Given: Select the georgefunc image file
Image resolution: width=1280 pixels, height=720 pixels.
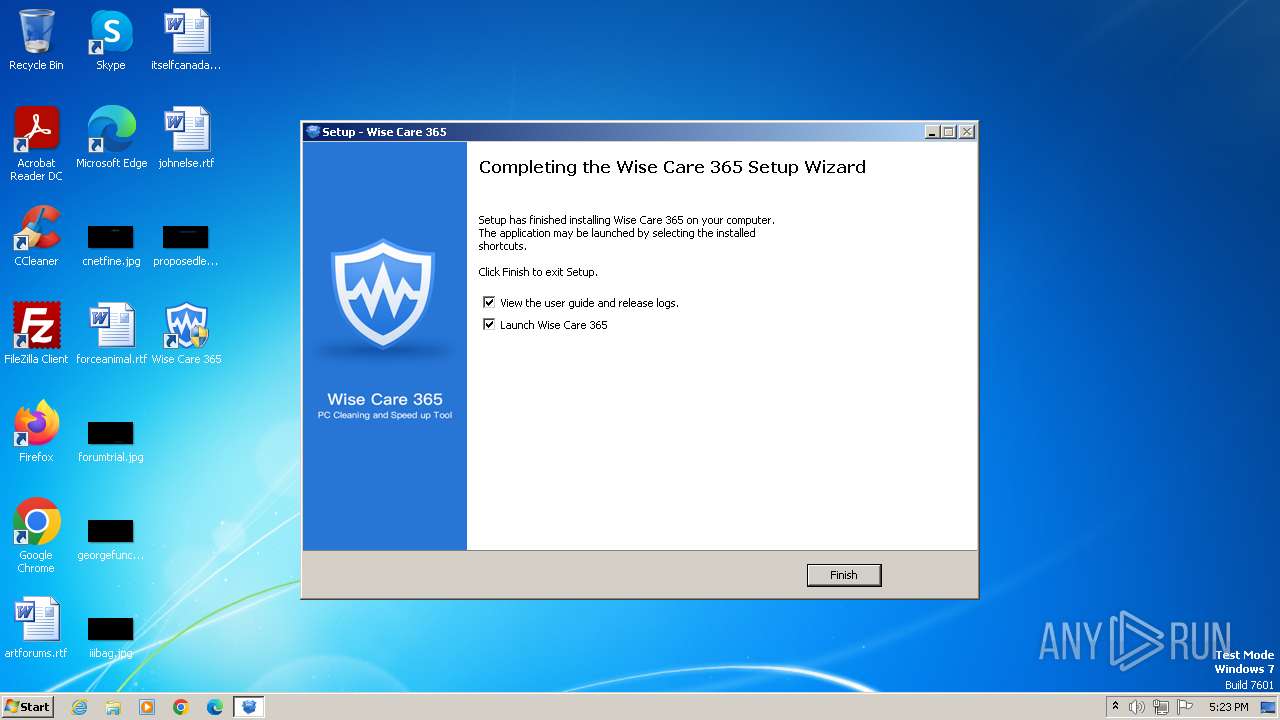Looking at the screenshot, I should click(x=111, y=540).
